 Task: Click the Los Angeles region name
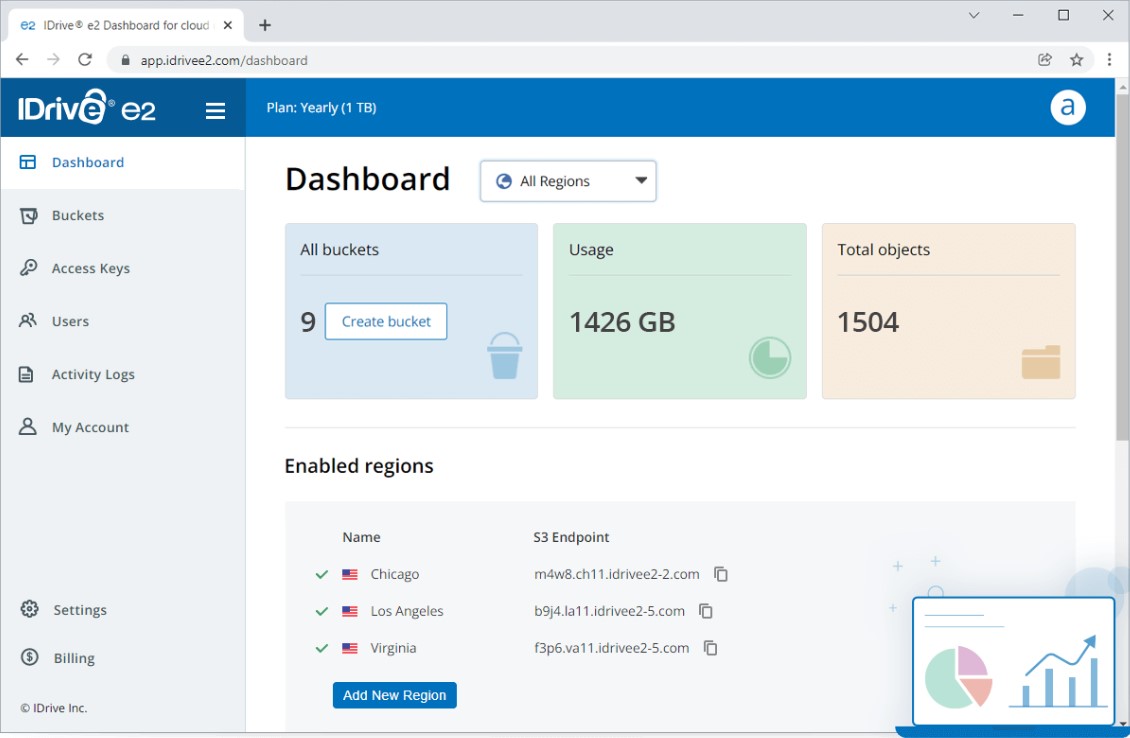click(x=406, y=611)
